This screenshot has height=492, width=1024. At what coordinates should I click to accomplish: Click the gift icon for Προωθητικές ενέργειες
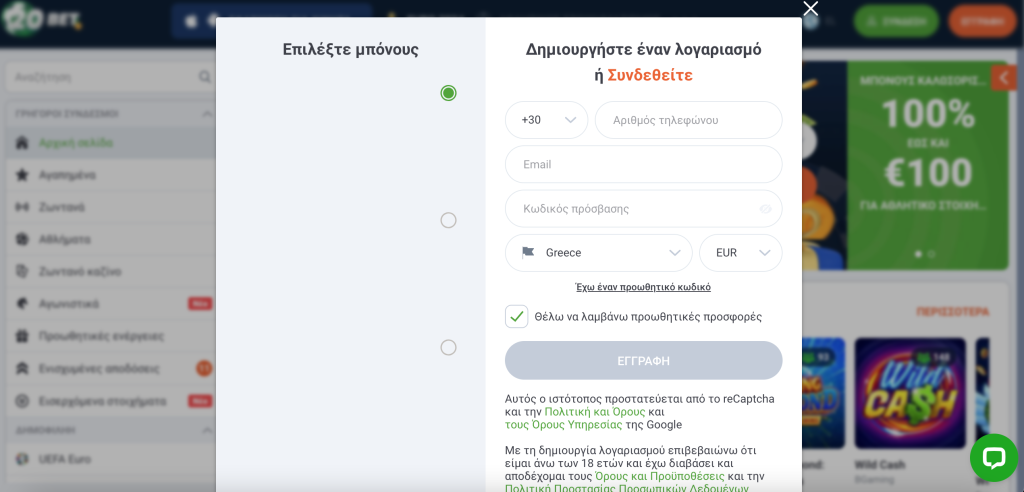tap(22, 336)
